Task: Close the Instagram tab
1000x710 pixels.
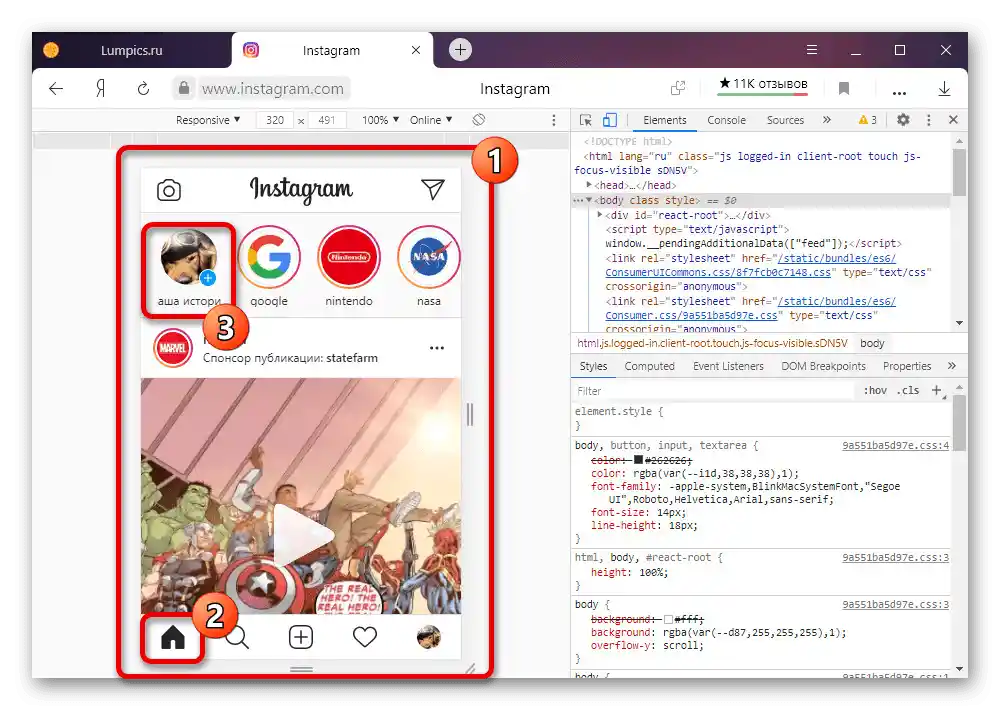Action: pyautogui.click(x=416, y=50)
